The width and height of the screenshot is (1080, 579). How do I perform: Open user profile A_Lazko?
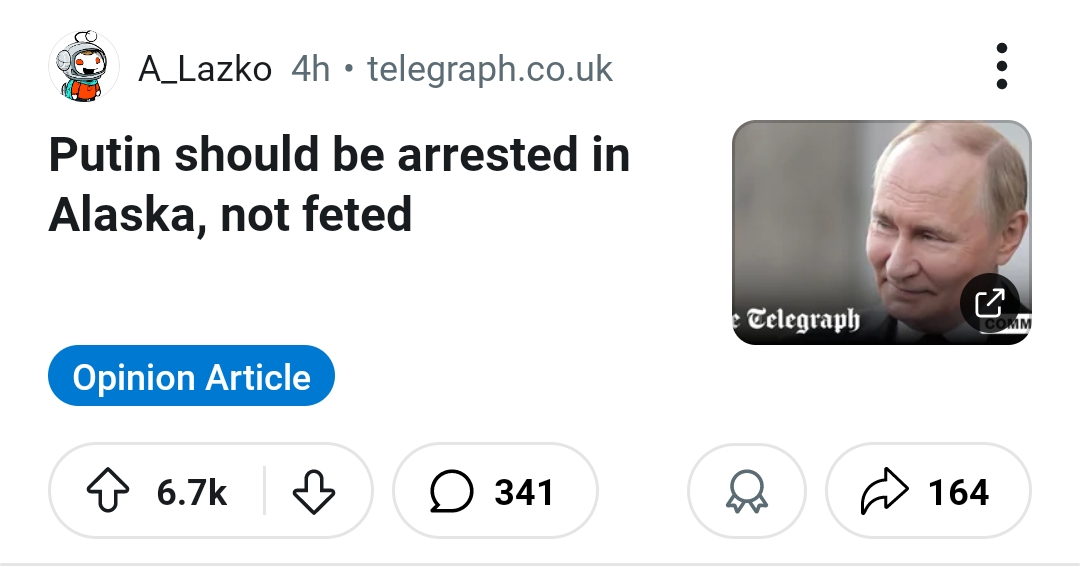pyautogui.click(x=205, y=69)
